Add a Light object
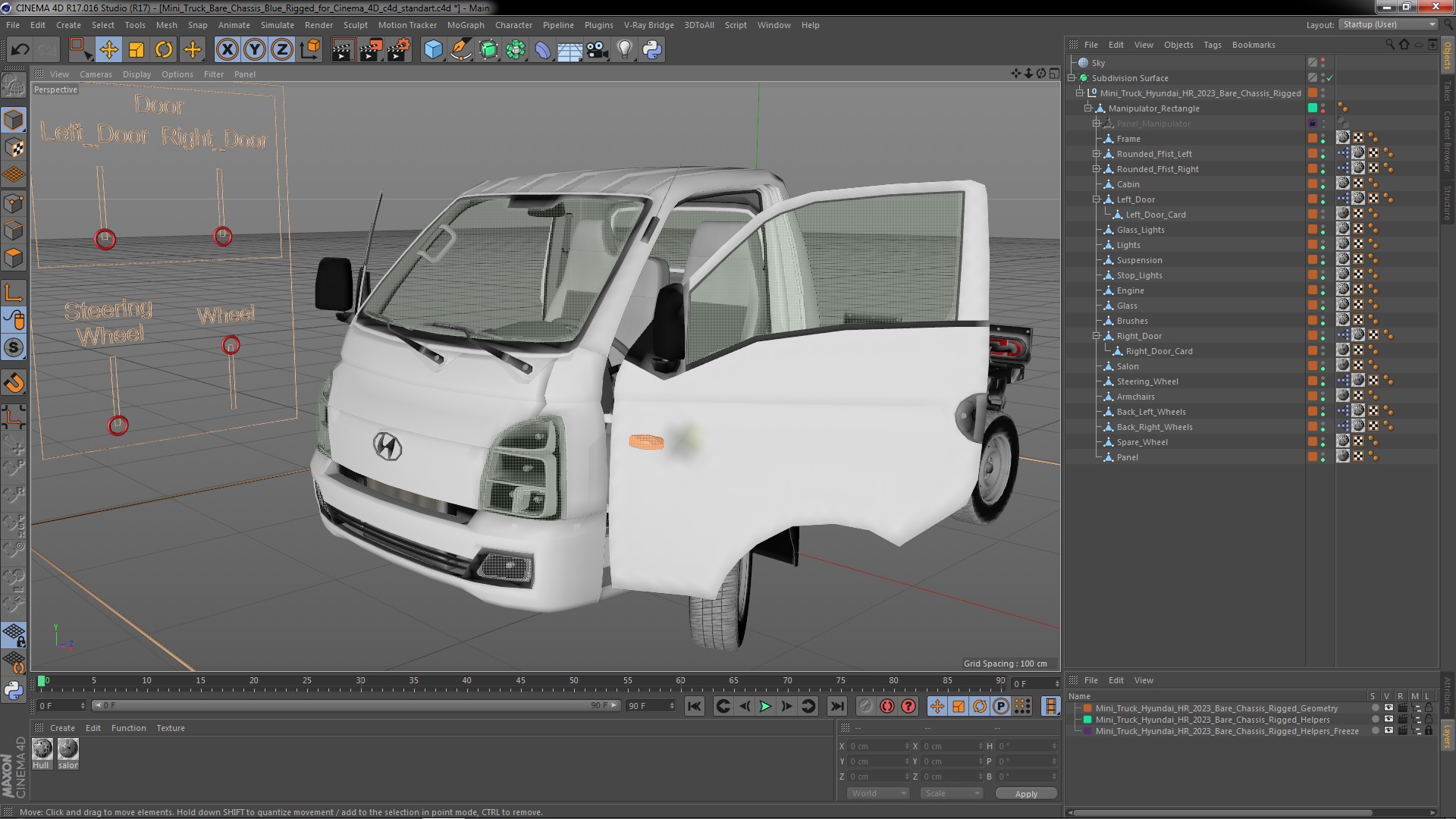The height and width of the screenshot is (819, 1456). tap(624, 50)
